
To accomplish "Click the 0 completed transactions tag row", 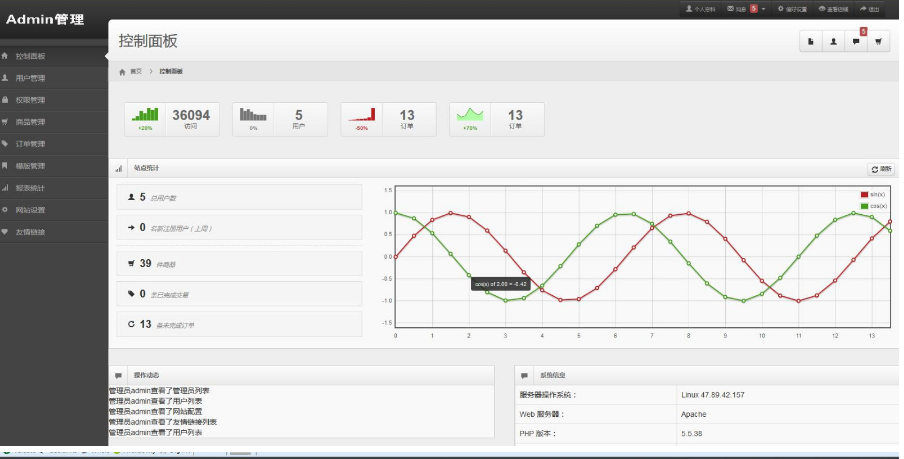I will tap(239, 294).
